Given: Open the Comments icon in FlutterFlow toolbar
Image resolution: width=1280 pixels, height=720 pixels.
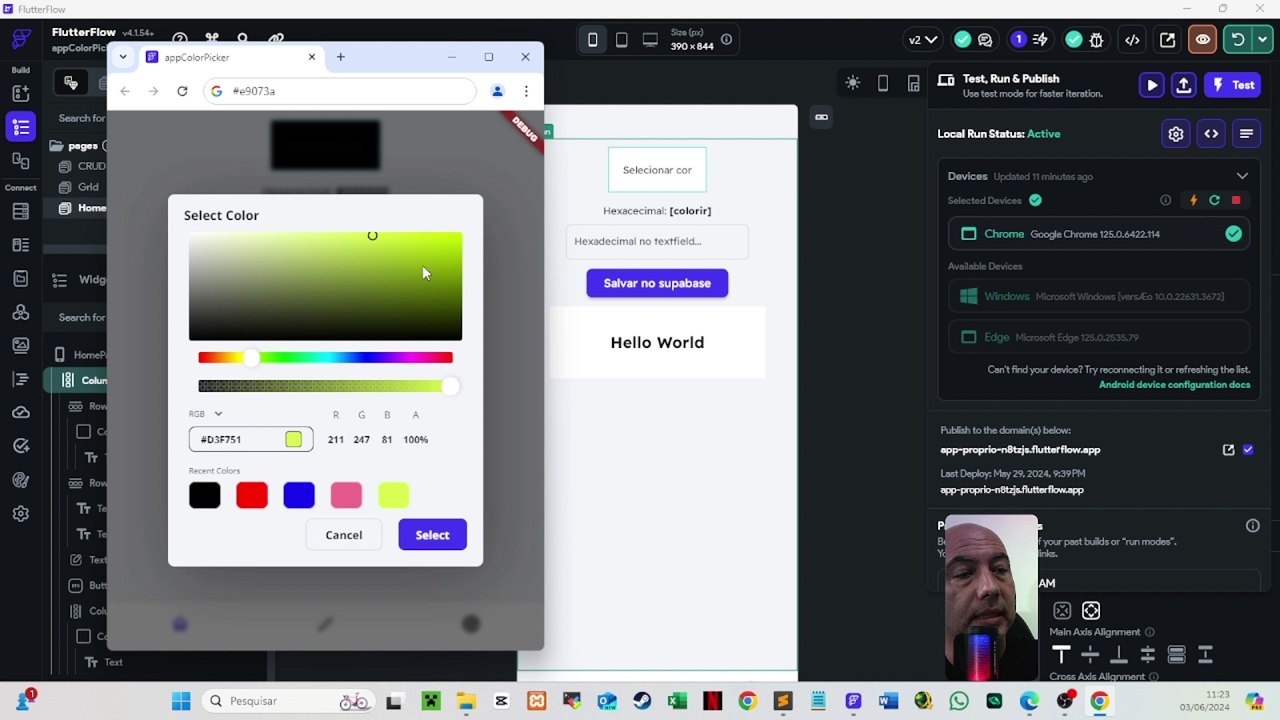Looking at the screenshot, I should coord(985,40).
